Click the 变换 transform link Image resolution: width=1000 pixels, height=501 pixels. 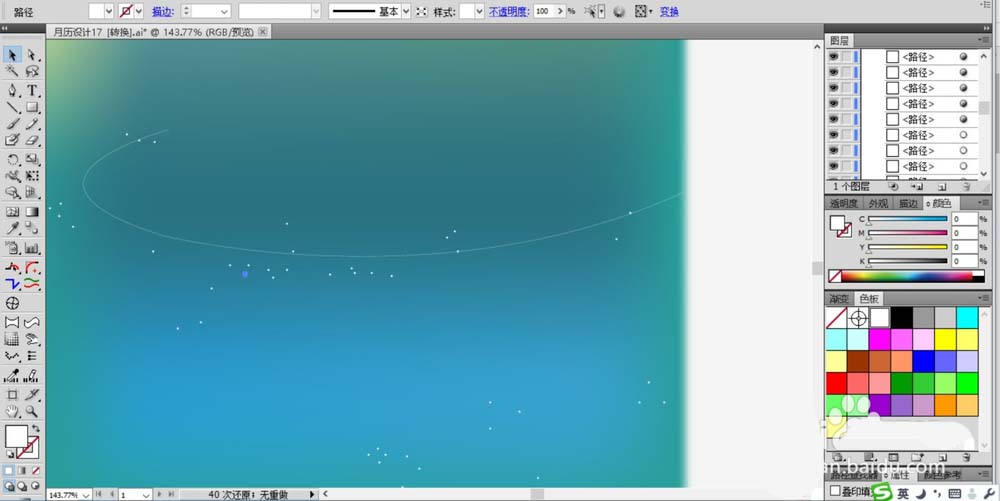pyautogui.click(x=669, y=11)
